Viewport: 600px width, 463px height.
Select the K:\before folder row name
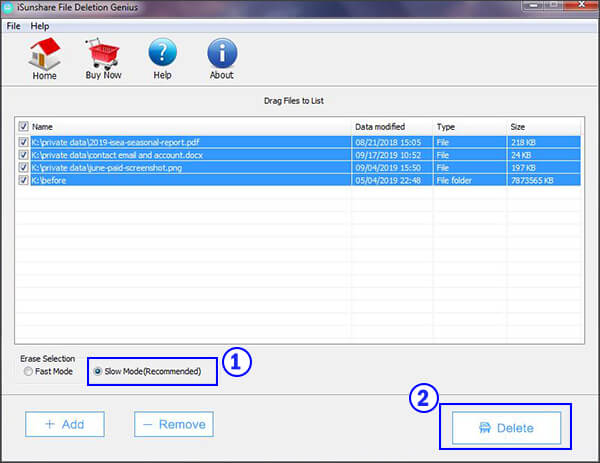click(49, 180)
